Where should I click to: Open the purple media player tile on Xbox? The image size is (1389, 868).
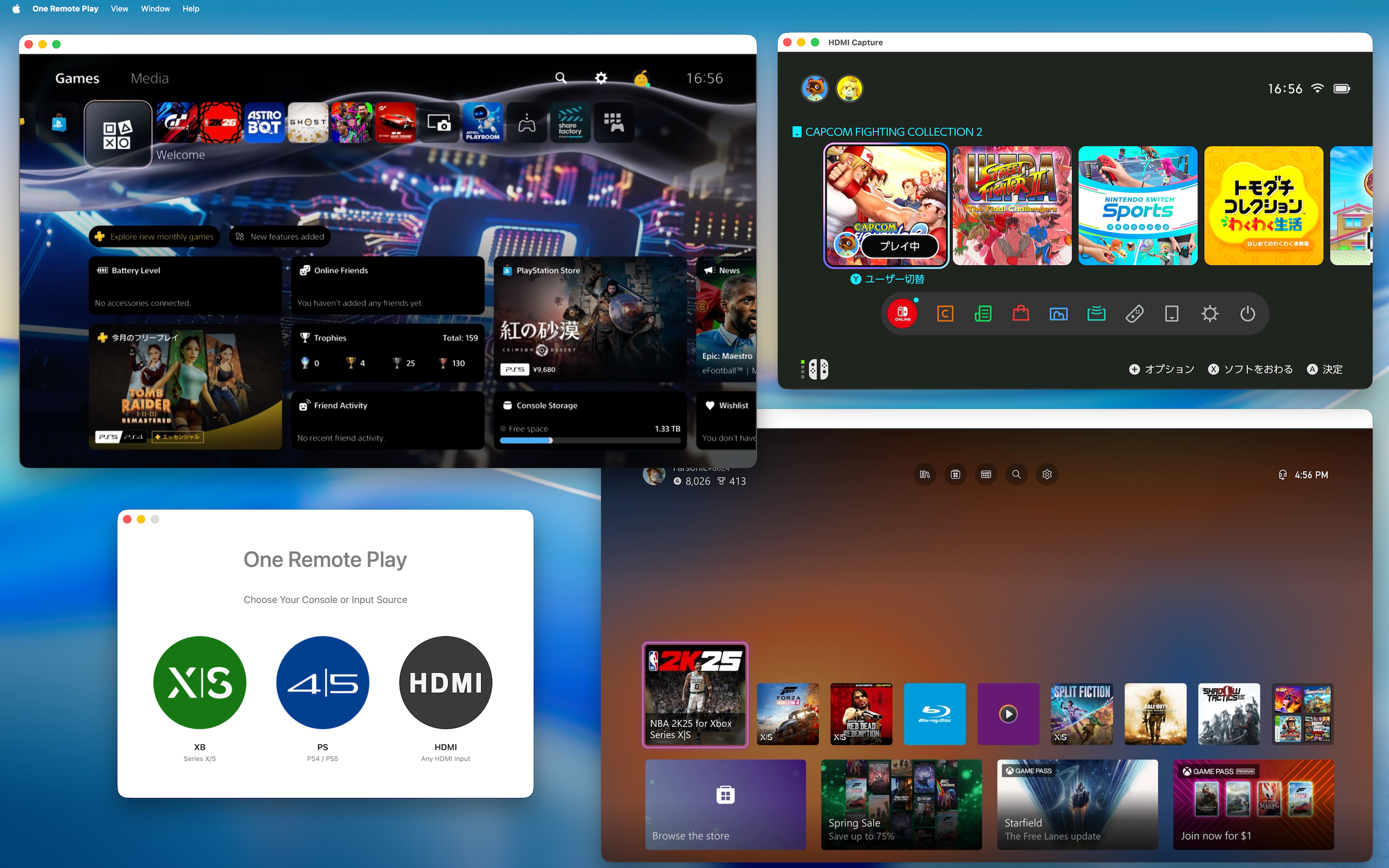point(1009,714)
